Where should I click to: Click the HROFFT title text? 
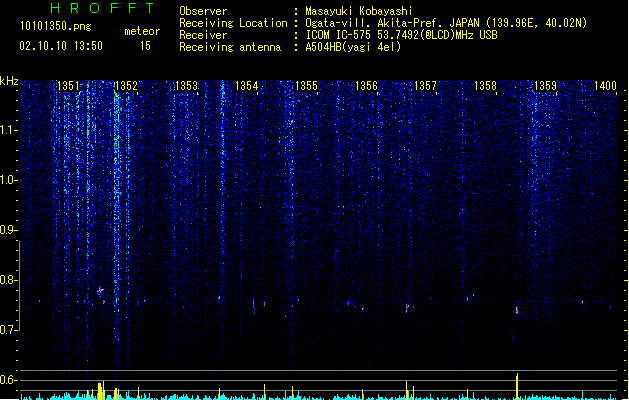point(102,8)
